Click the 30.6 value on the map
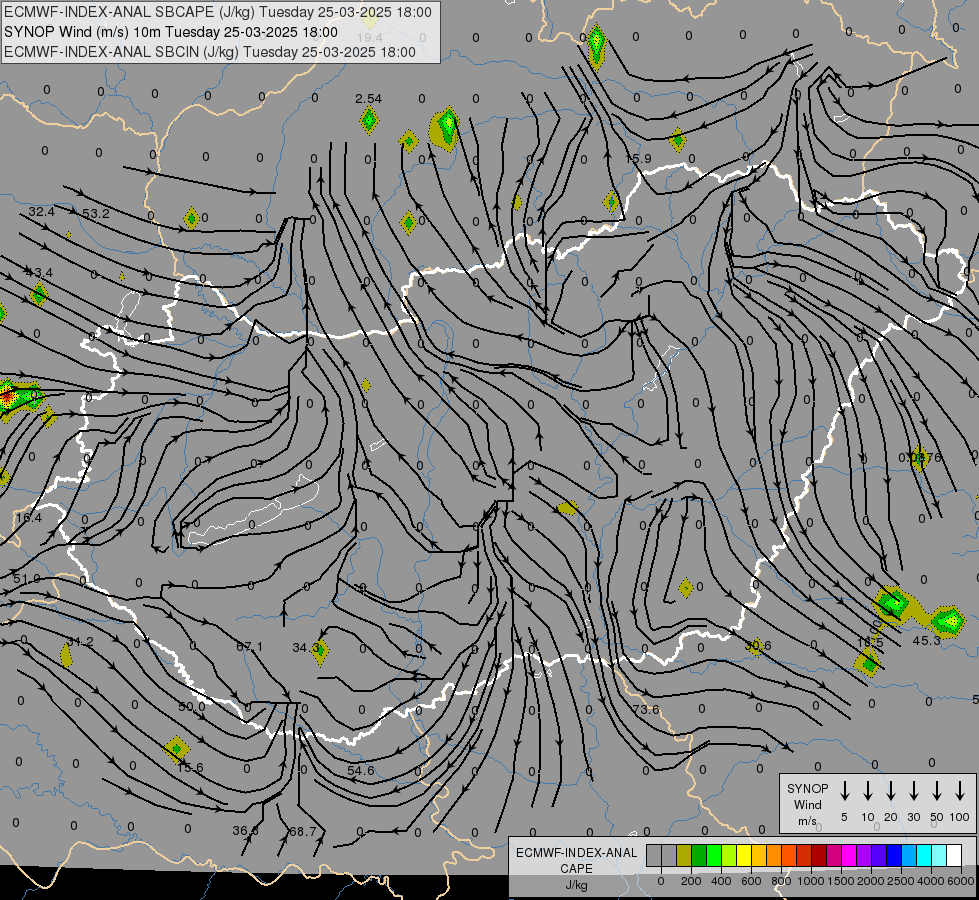 (x=758, y=646)
